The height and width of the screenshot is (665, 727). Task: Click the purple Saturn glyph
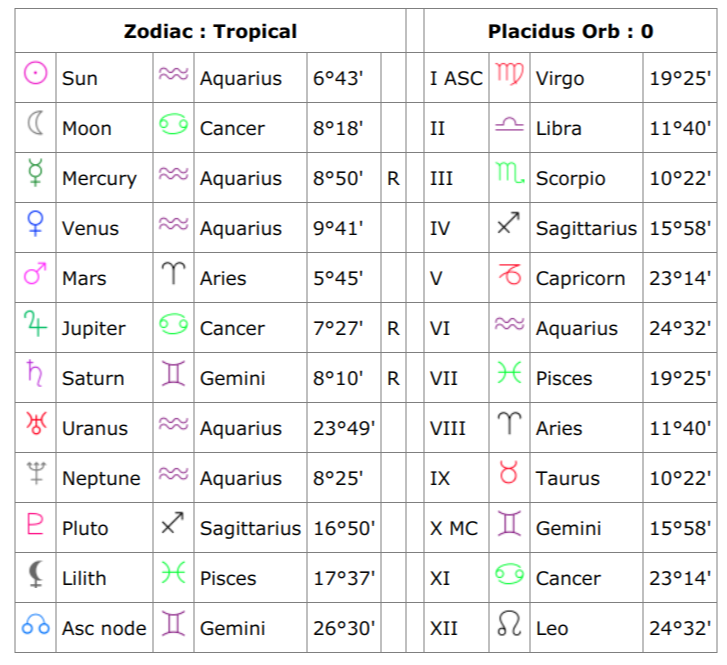35,373
